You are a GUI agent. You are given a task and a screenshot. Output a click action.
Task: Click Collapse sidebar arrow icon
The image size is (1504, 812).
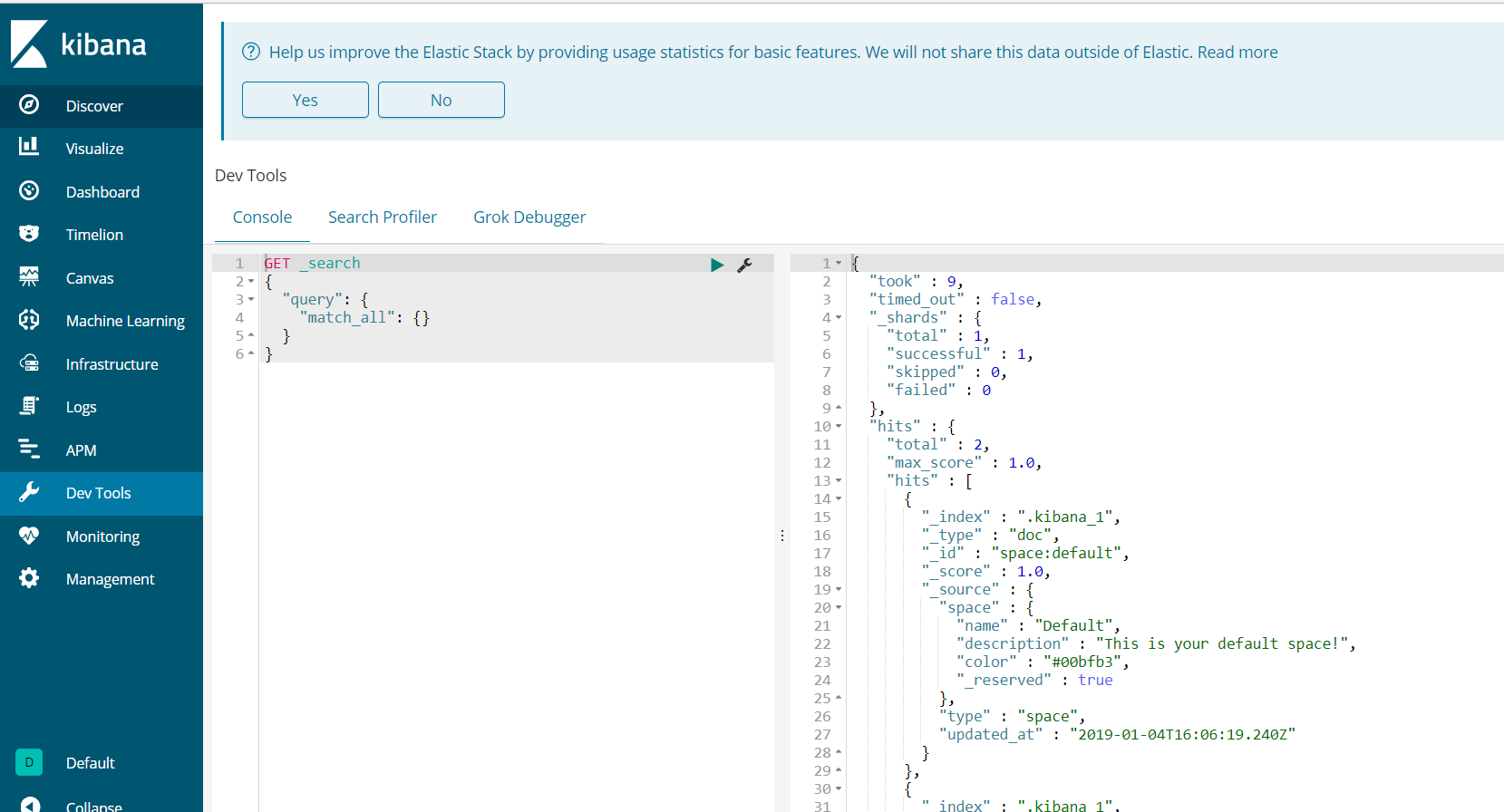point(29,805)
